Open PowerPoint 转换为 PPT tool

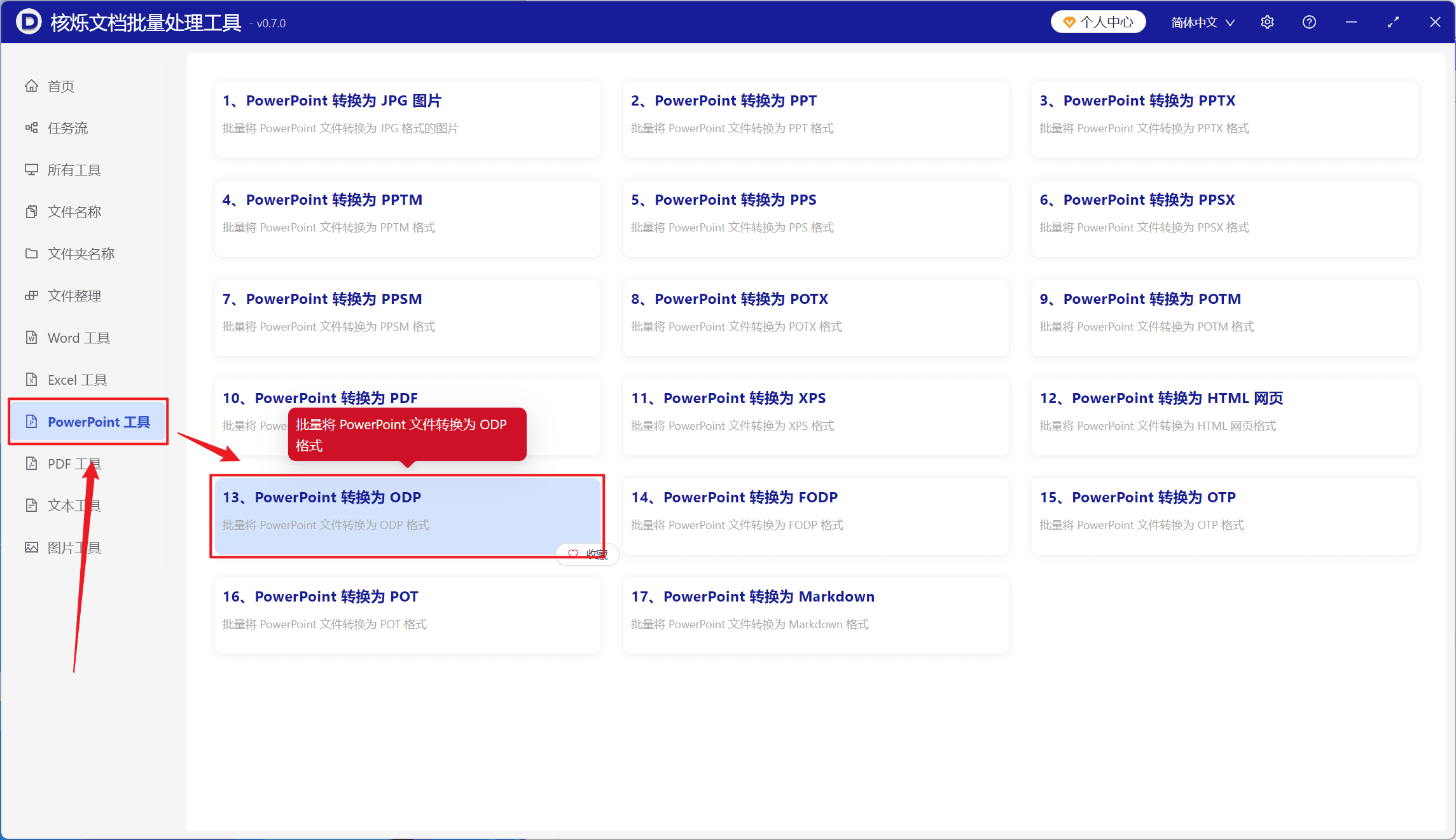(x=816, y=120)
